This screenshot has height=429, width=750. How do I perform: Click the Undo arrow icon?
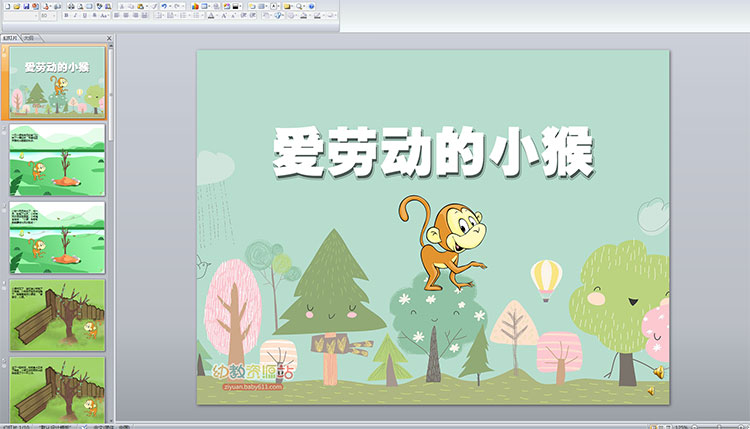click(164, 6)
